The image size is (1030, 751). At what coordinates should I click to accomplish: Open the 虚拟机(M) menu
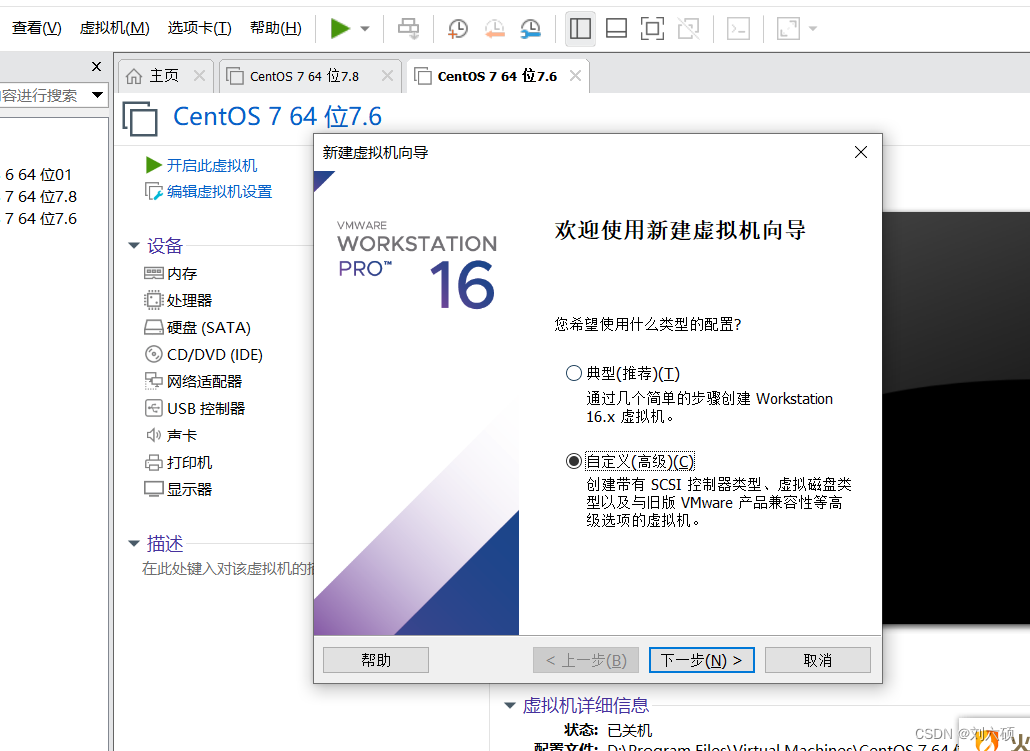(x=114, y=28)
